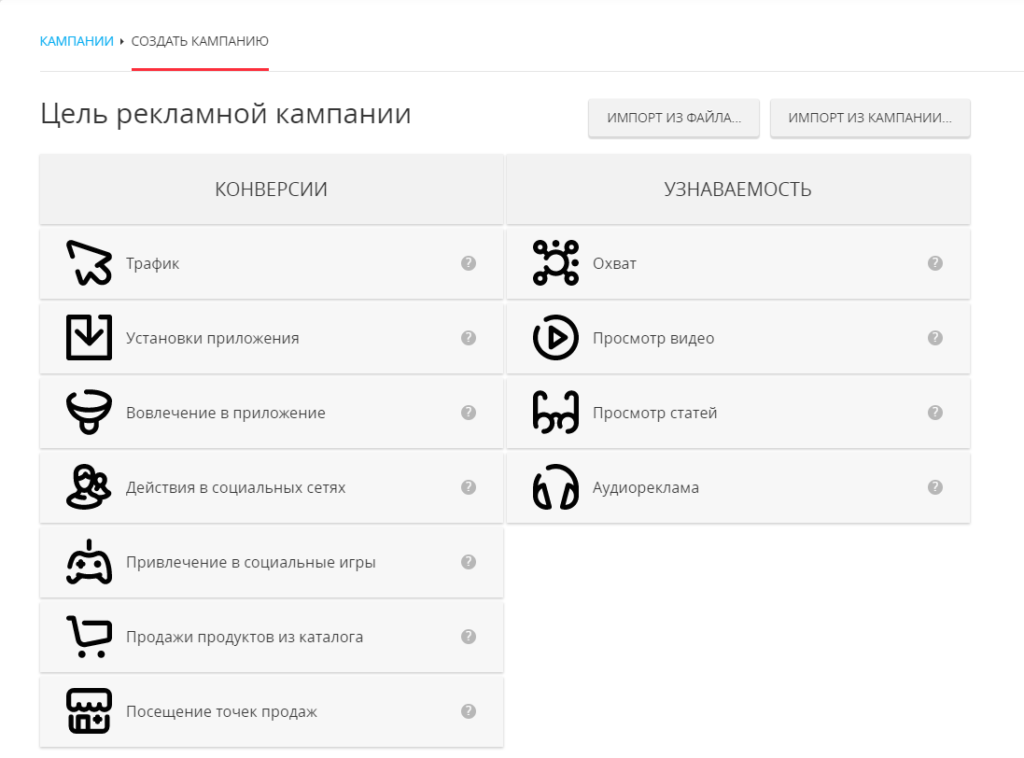Click the Охват reach icon
This screenshot has height=758, width=1024.
click(x=557, y=262)
